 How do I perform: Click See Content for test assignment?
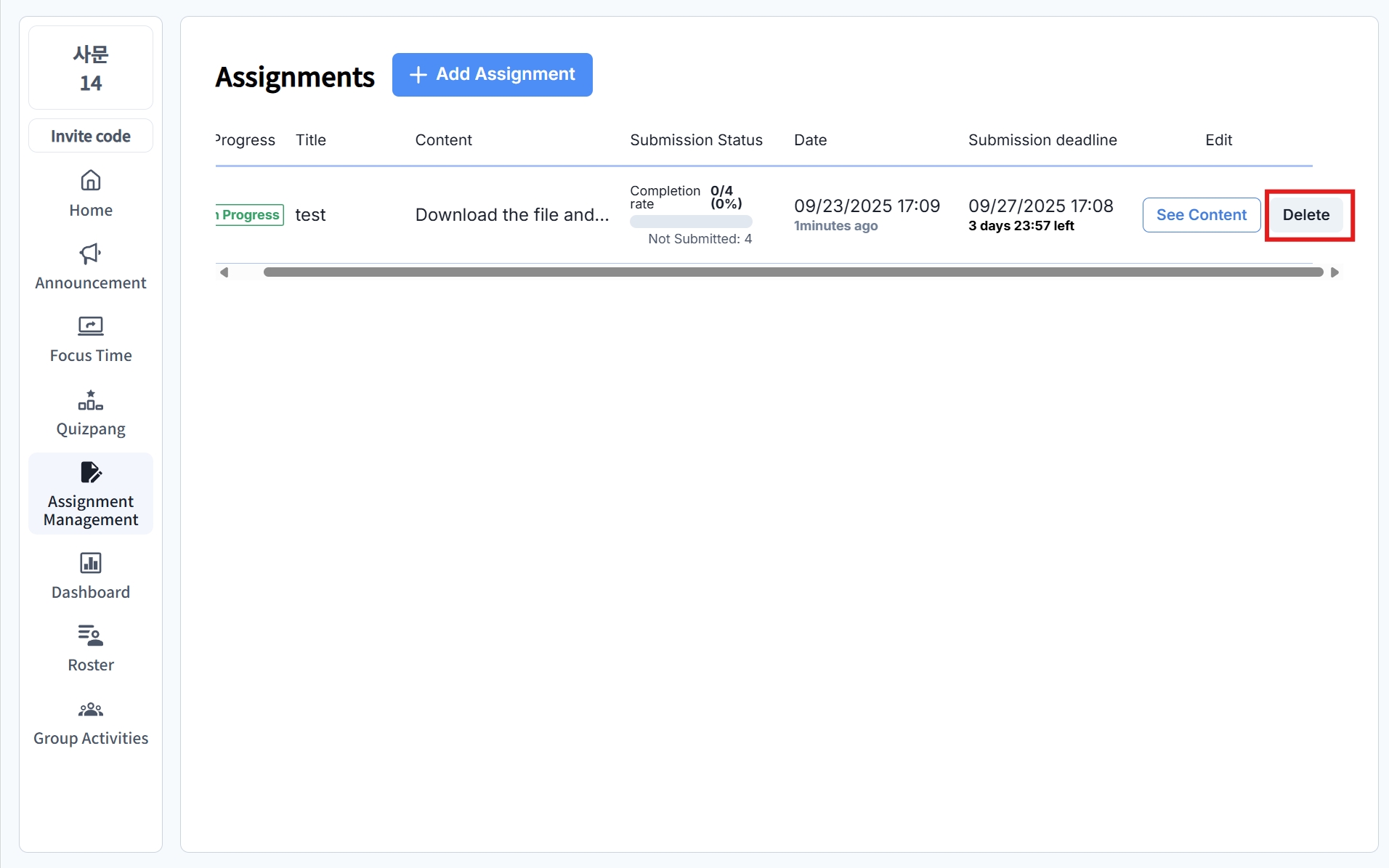pos(1201,215)
